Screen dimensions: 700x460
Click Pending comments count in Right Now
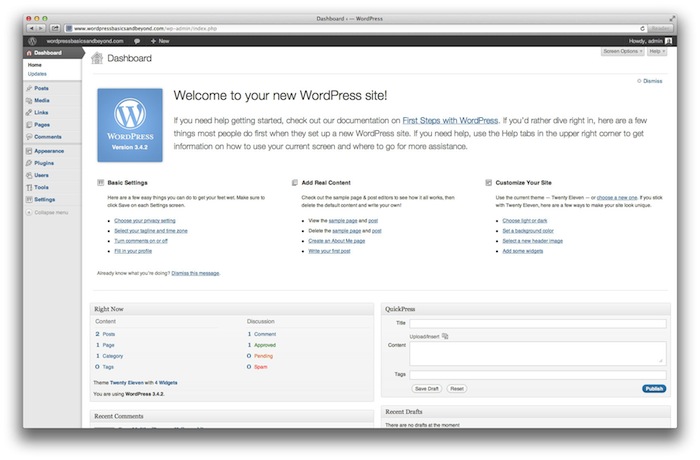(259, 356)
